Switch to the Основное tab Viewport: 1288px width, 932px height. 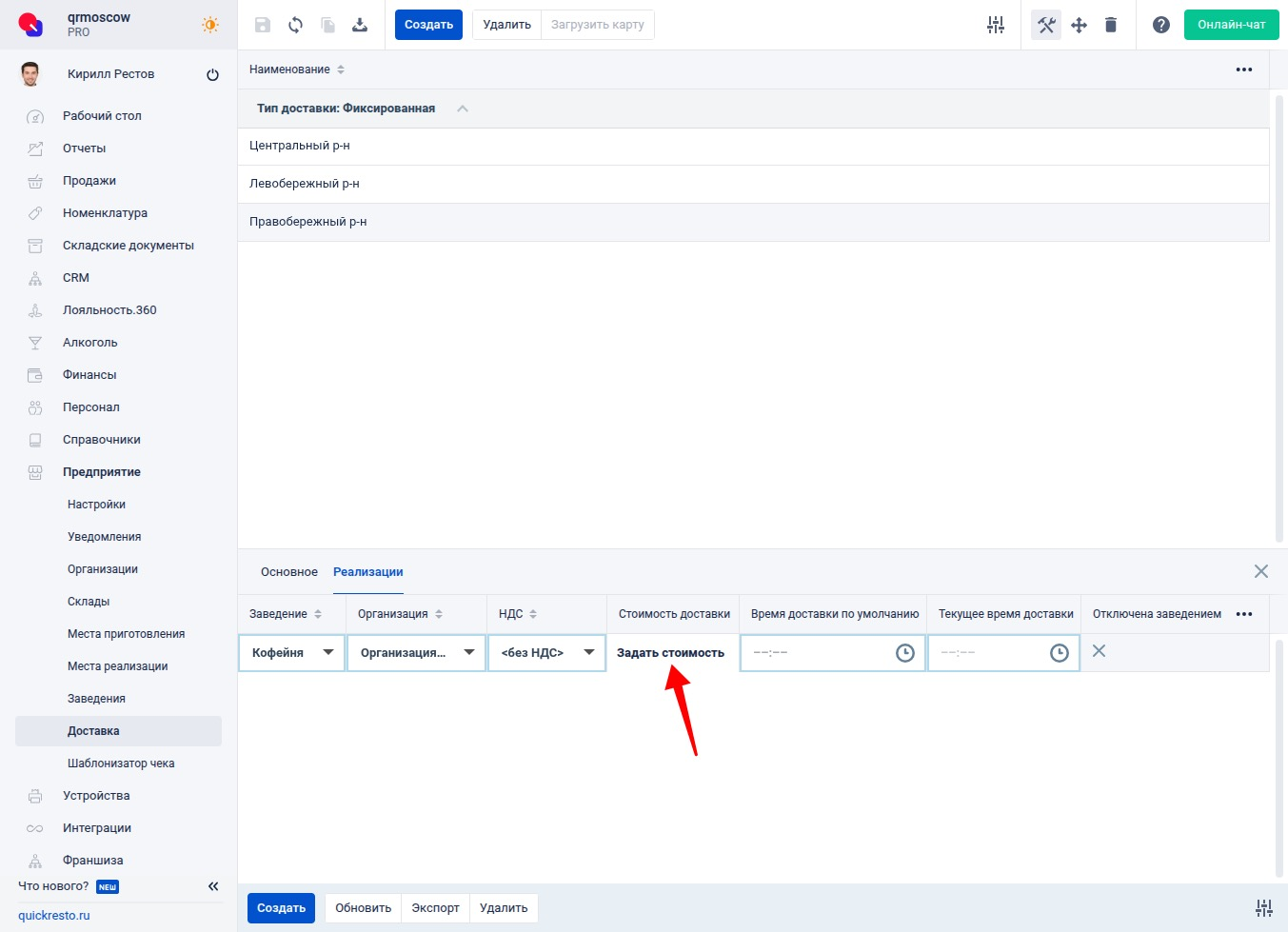[288, 572]
